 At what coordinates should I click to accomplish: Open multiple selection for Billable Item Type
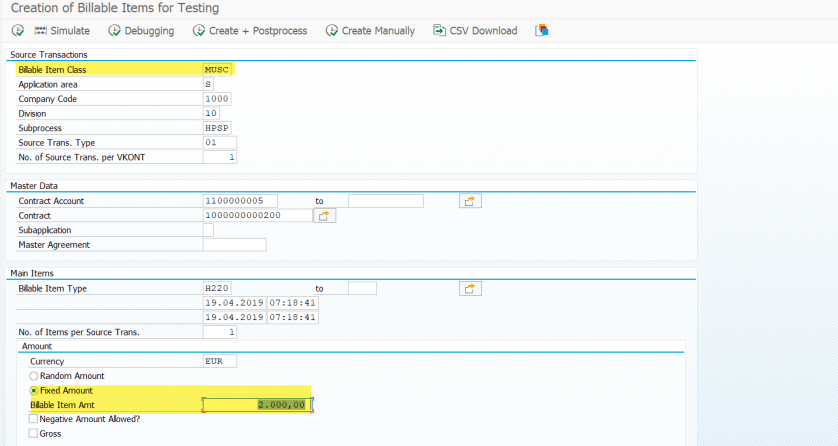pyautogui.click(x=470, y=288)
